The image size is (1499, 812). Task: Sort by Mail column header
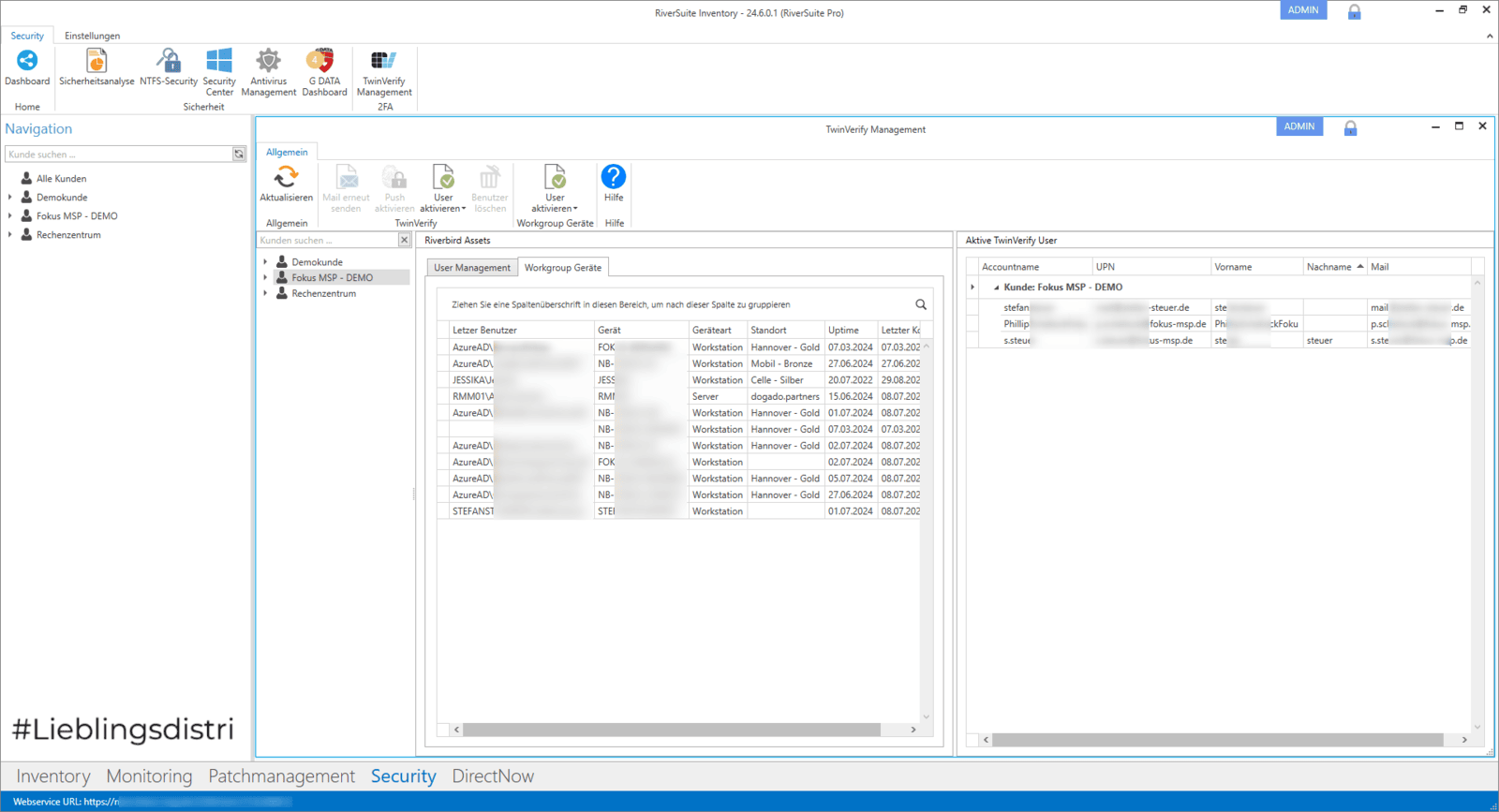[x=1418, y=267]
